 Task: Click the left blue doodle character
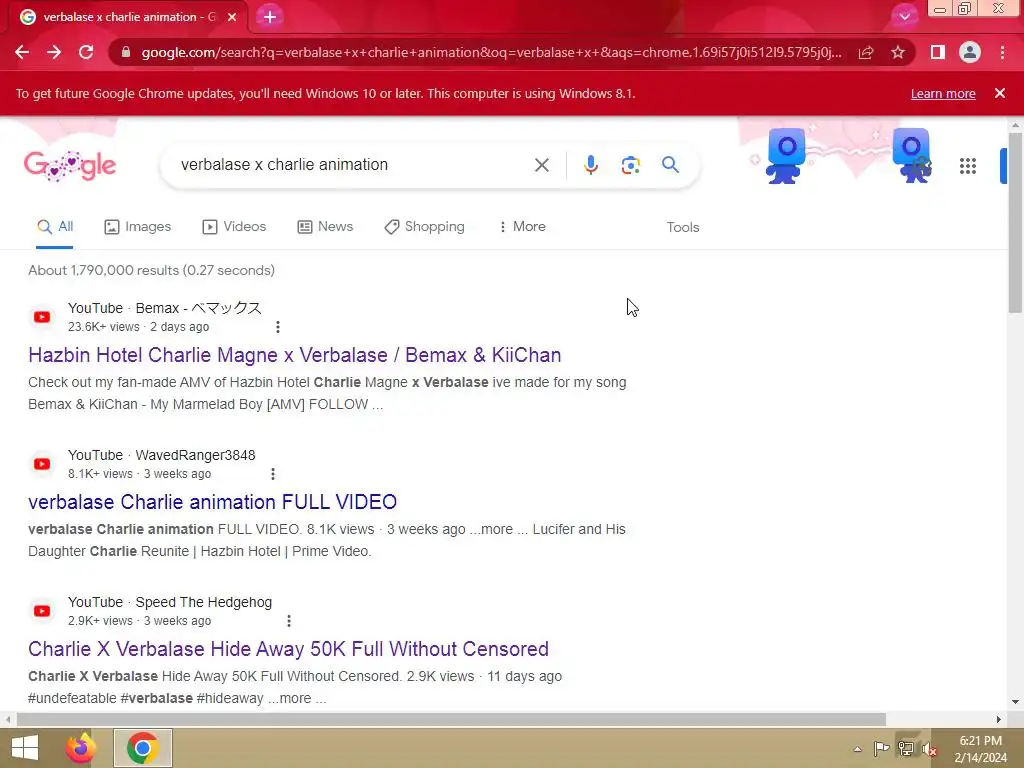click(786, 156)
